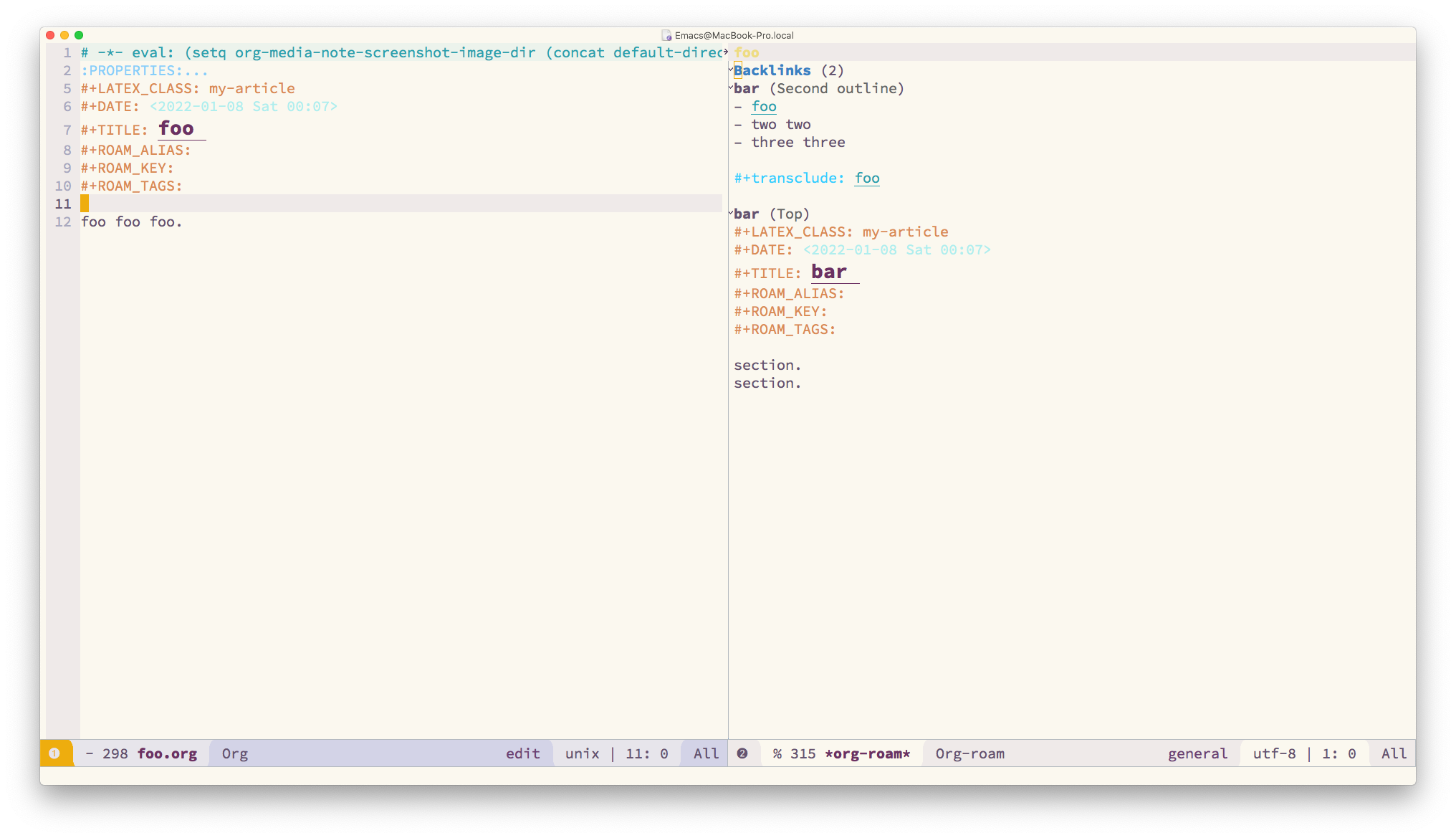Click the unix end-of-line indicator

(582, 753)
